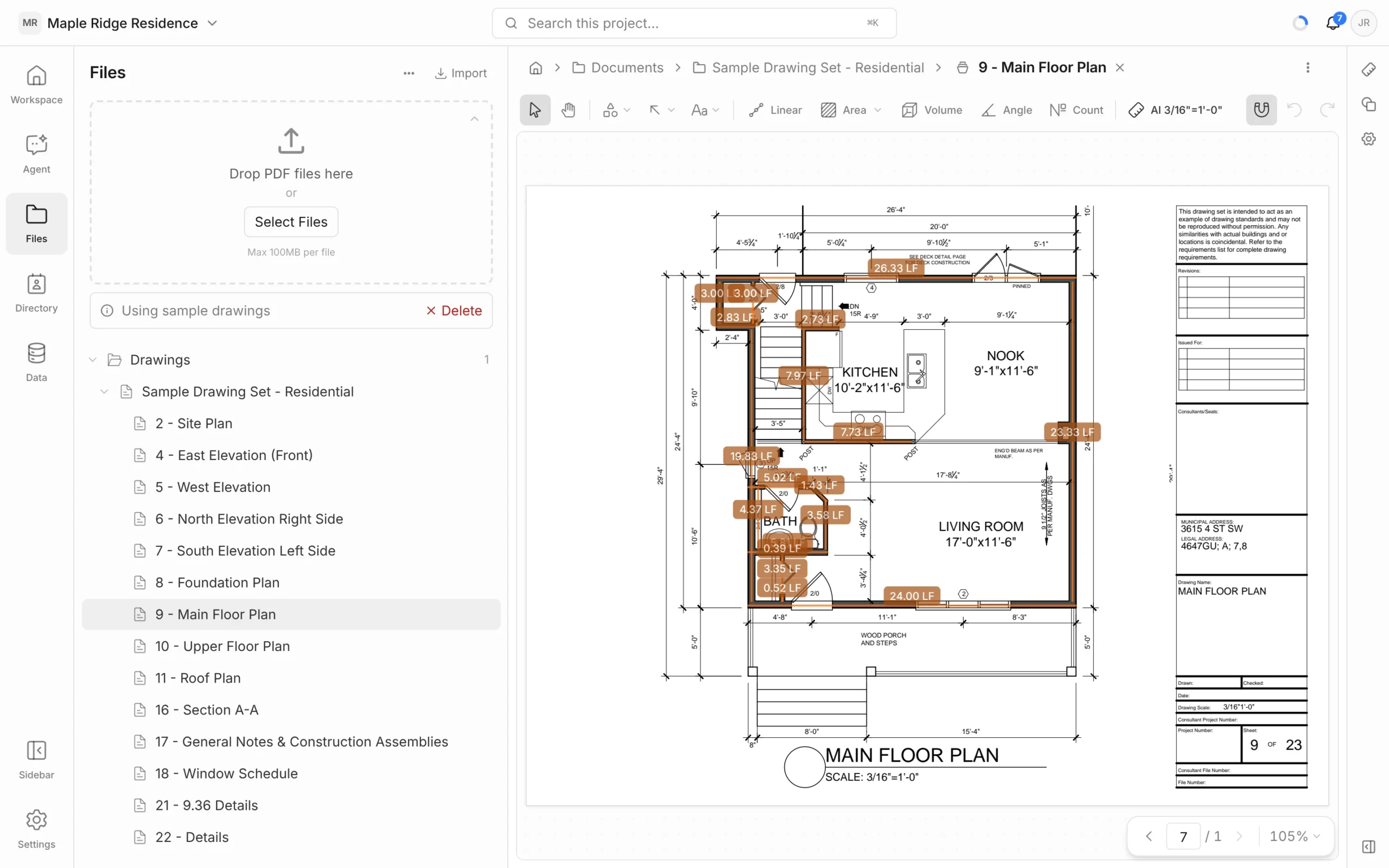Open the ruler measurements panel icon
1389x868 pixels.
coord(1368,69)
